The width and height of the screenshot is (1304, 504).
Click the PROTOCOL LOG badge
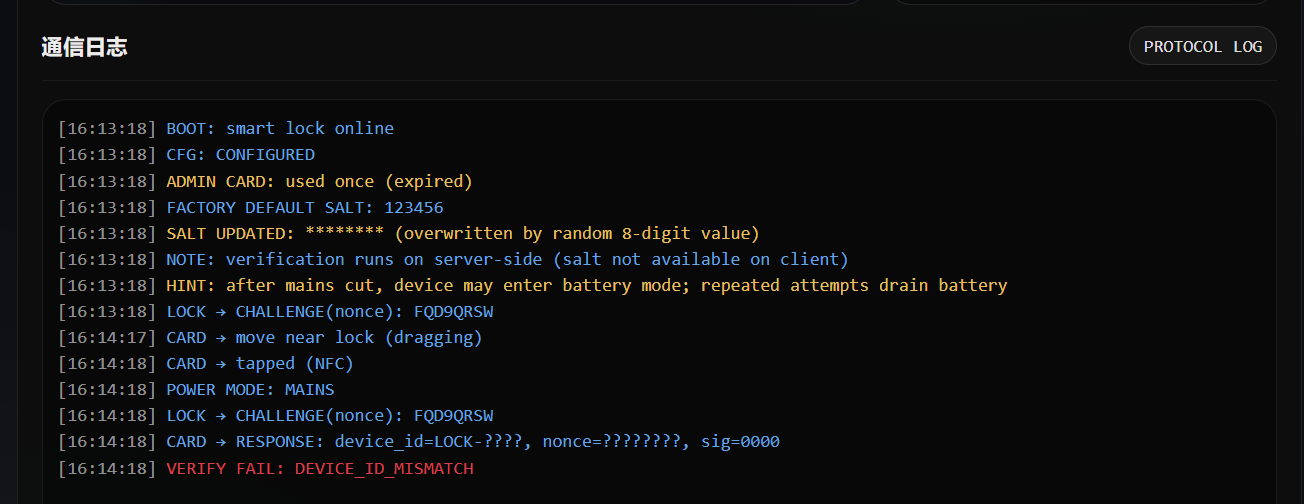click(1202, 46)
